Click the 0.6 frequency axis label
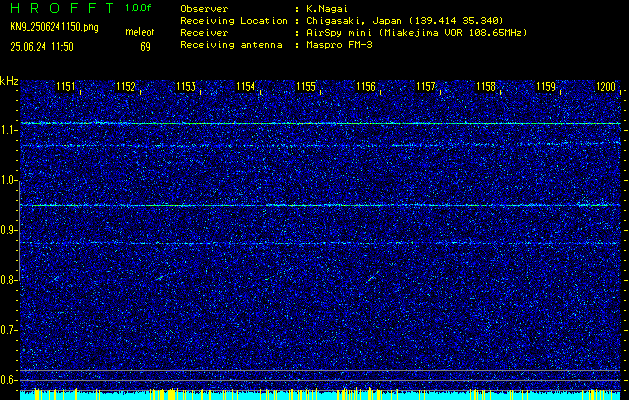 pyautogui.click(x=8, y=380)
